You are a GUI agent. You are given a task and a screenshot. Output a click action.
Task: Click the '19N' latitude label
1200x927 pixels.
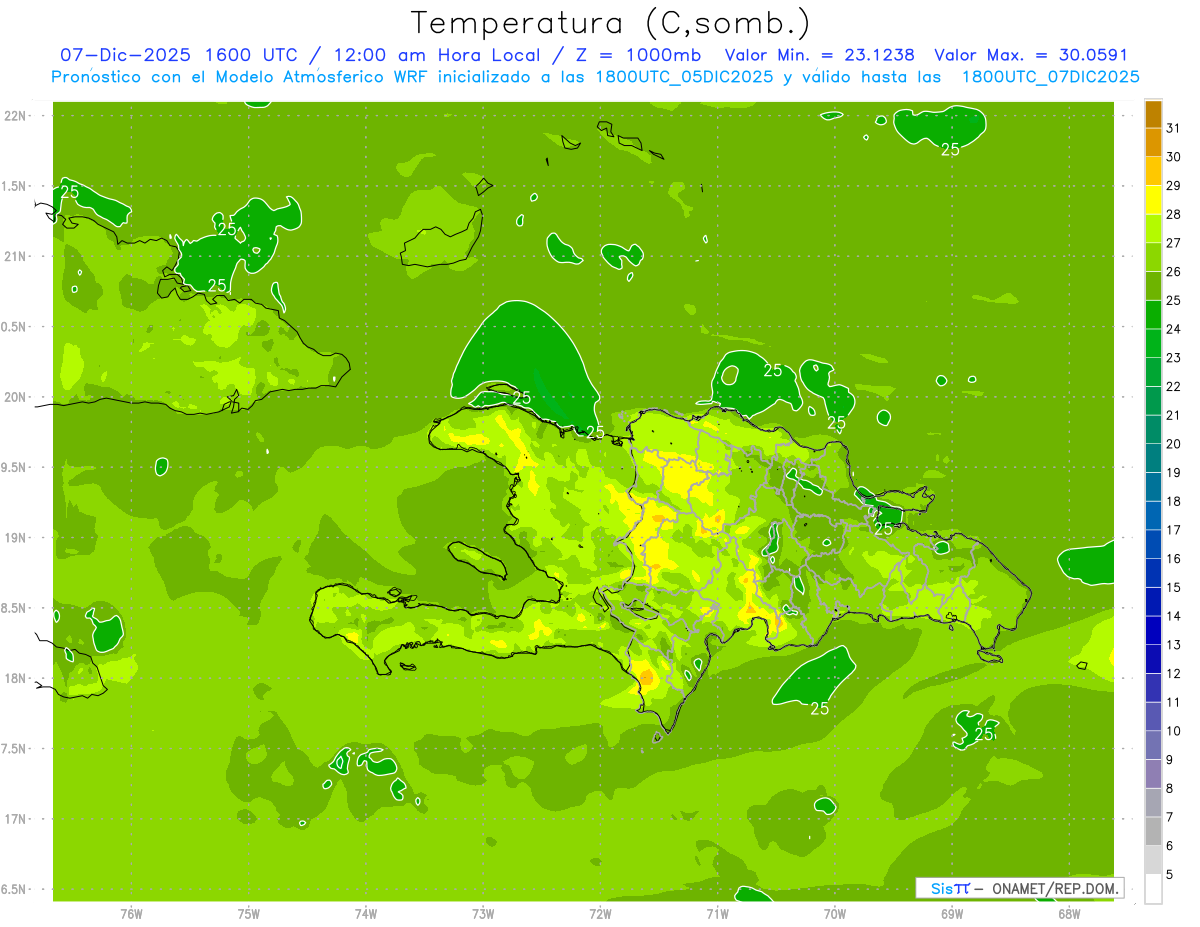[x=17, y=538]
